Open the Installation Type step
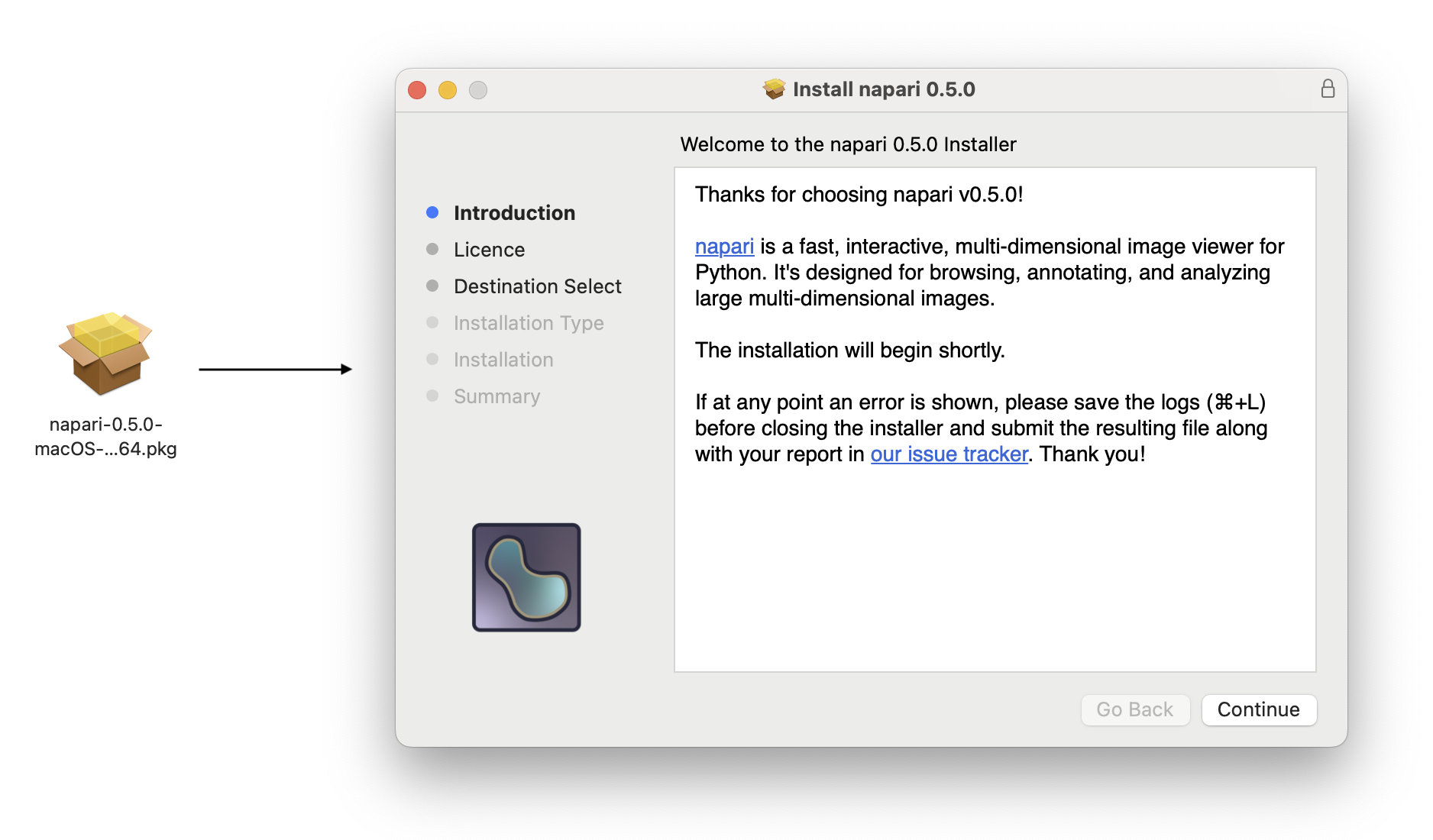The height and width of the screenshot is (840, 1433). (x=529, y=322)
